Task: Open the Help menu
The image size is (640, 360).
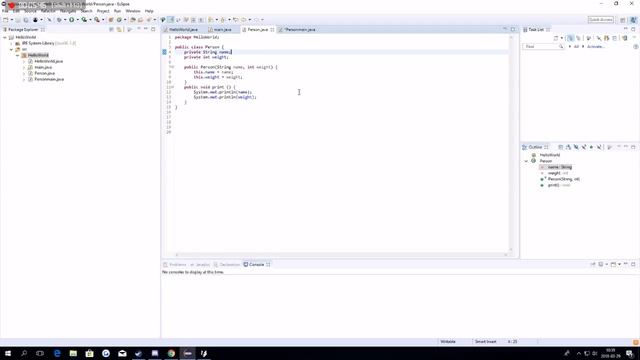Action: point(149,11)
